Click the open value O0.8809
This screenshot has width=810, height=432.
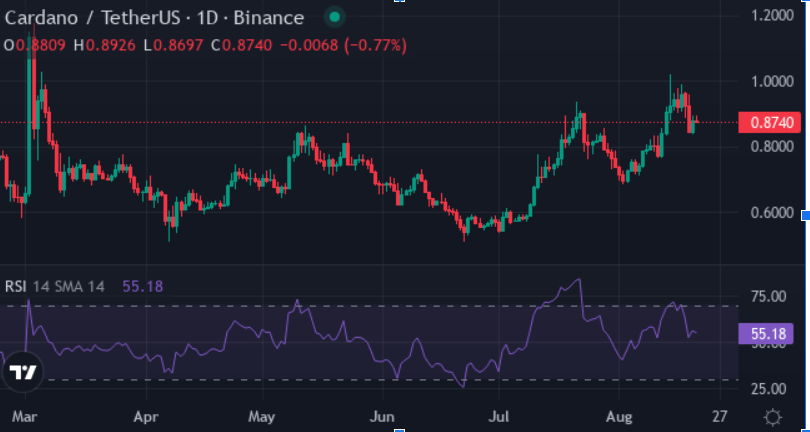click(x=35, y=45)
